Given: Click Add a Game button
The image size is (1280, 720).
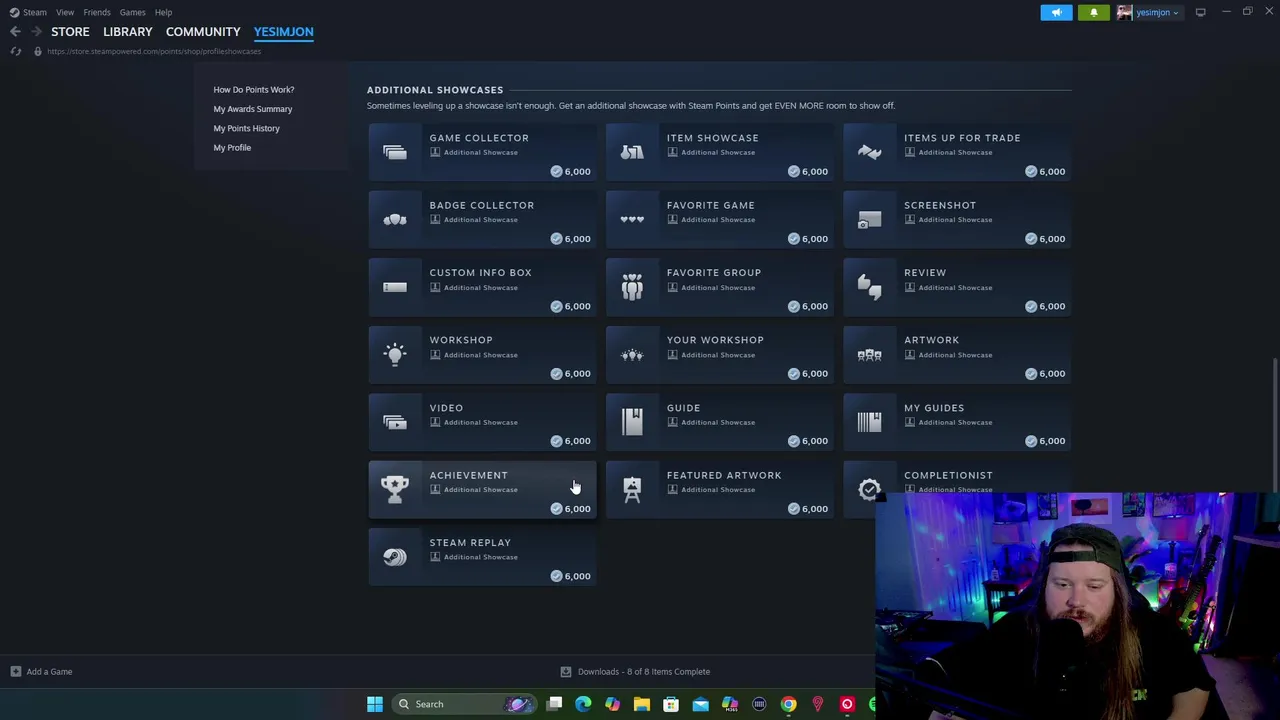Looking at the screenshot, I should pos(41,672).
